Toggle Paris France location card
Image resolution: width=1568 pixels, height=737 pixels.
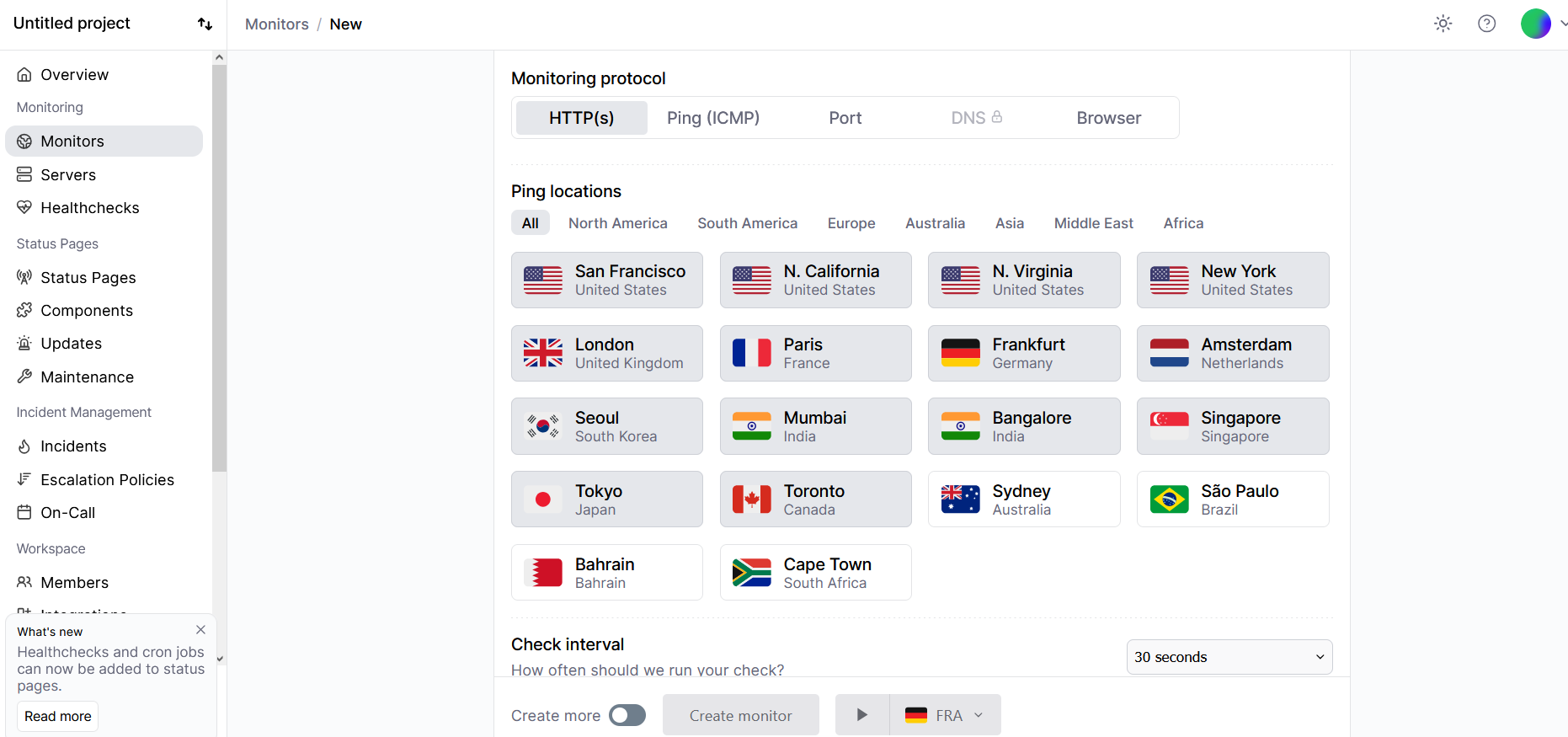point(815,353)
